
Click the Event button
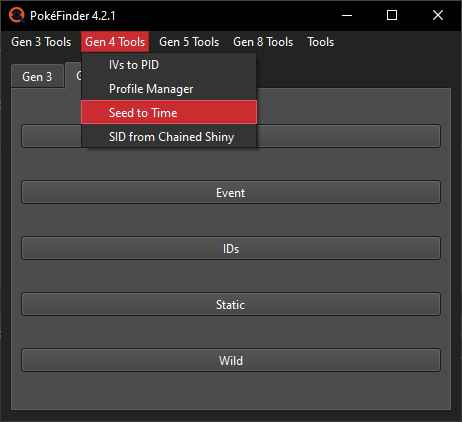[x=231, y=192]
